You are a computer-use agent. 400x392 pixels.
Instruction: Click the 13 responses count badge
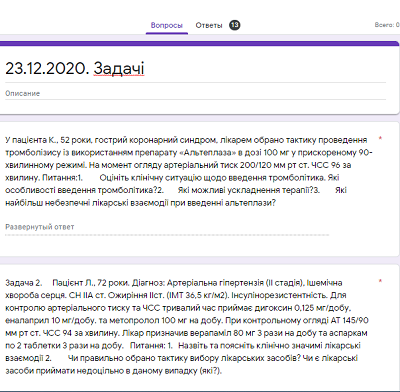coord(234,25)
